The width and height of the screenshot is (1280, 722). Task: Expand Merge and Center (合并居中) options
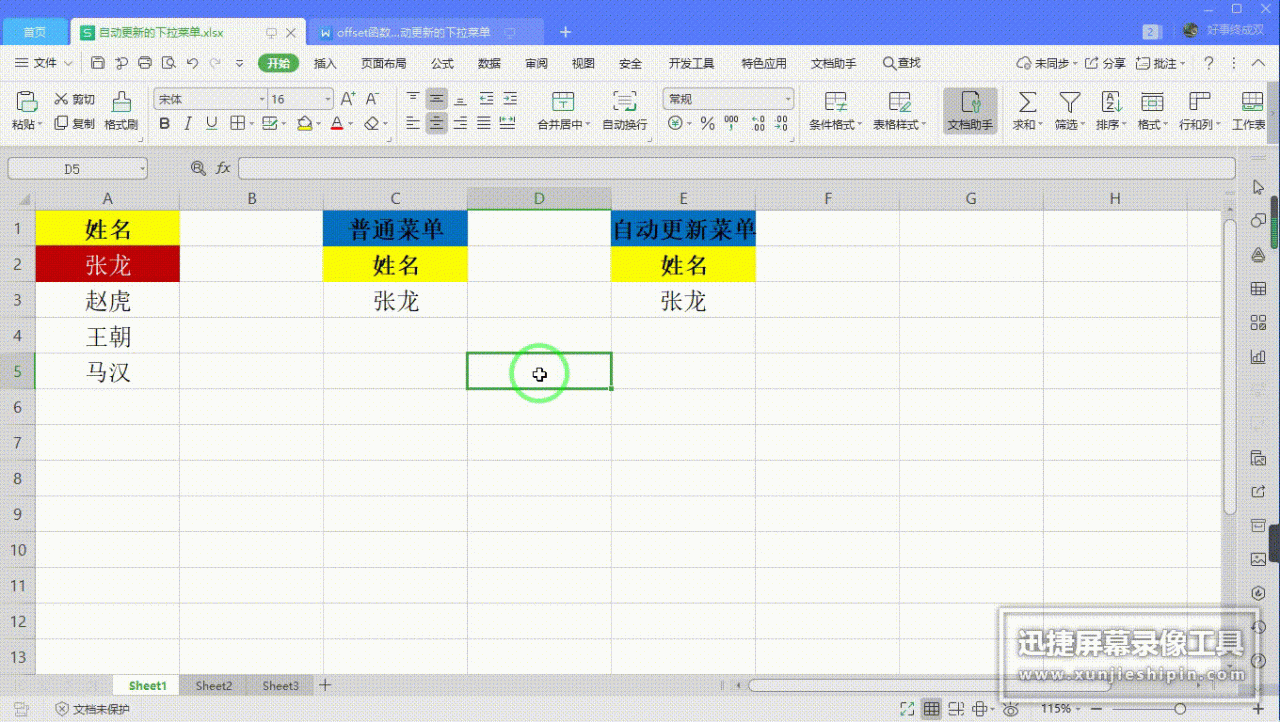589,125
